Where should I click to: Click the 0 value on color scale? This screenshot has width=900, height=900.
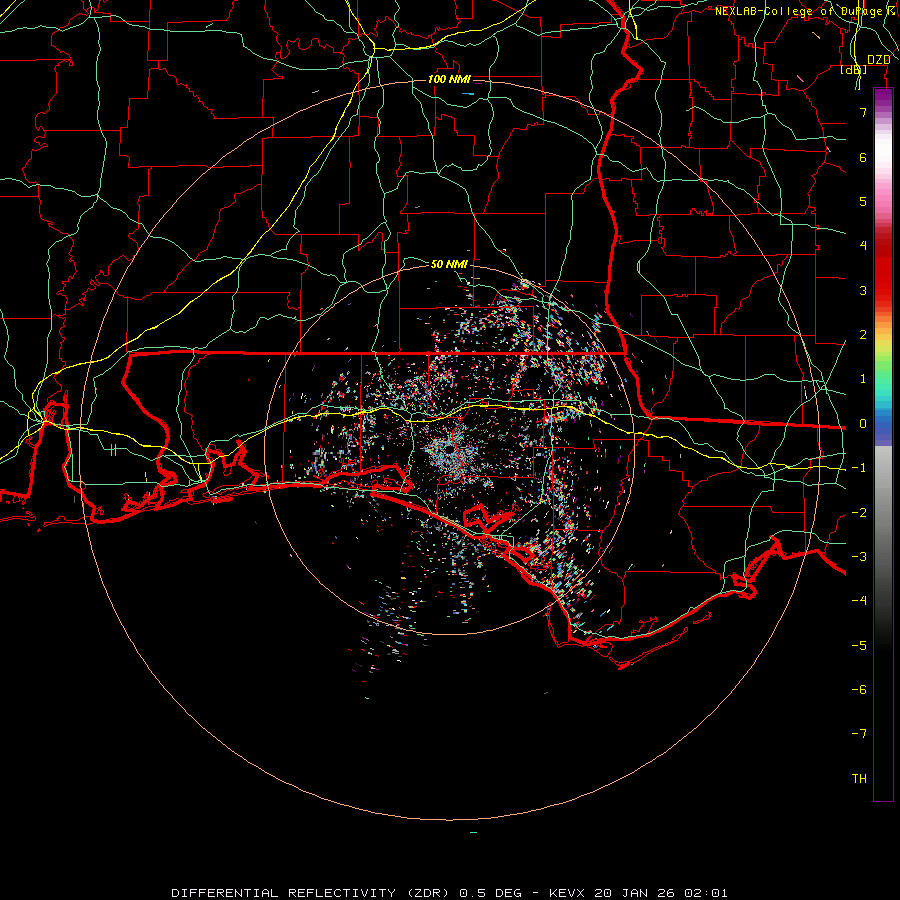(x=863, y=424)
